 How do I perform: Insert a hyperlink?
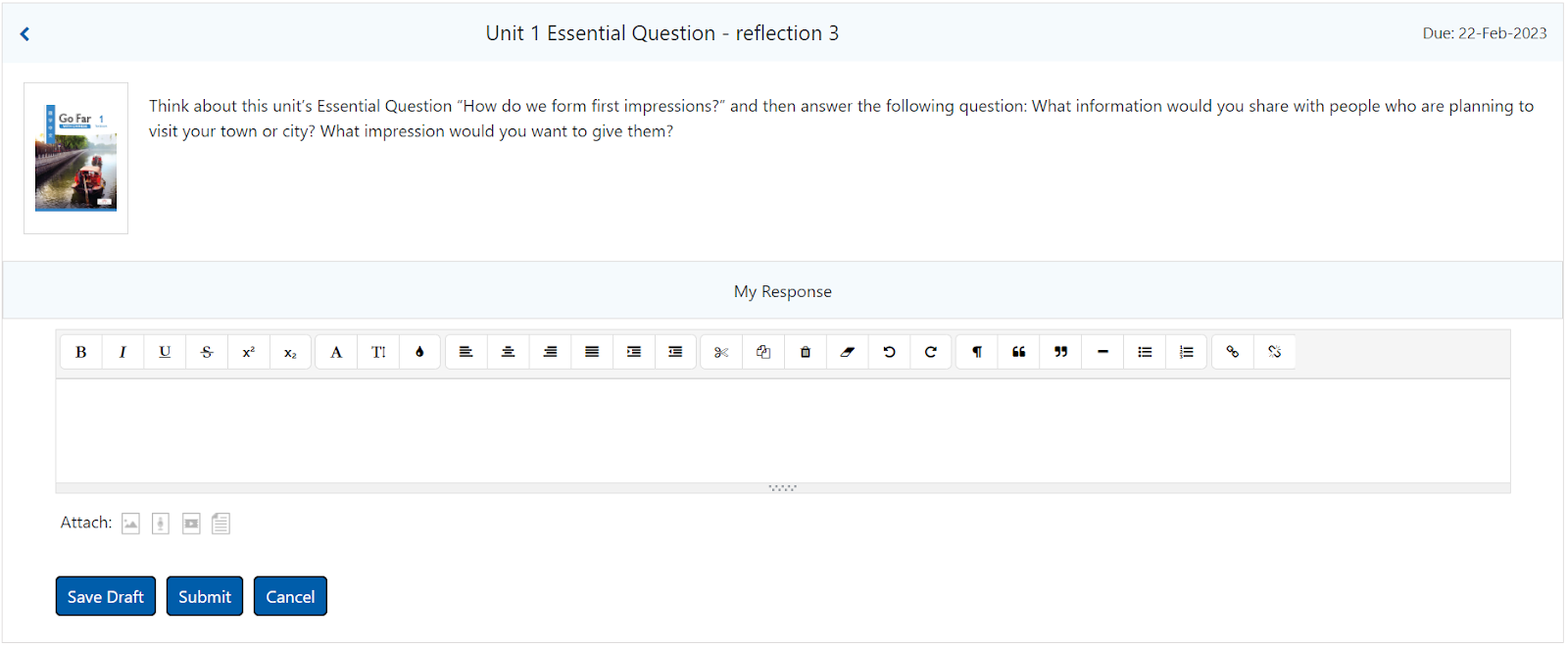[x=1233, y=352]
